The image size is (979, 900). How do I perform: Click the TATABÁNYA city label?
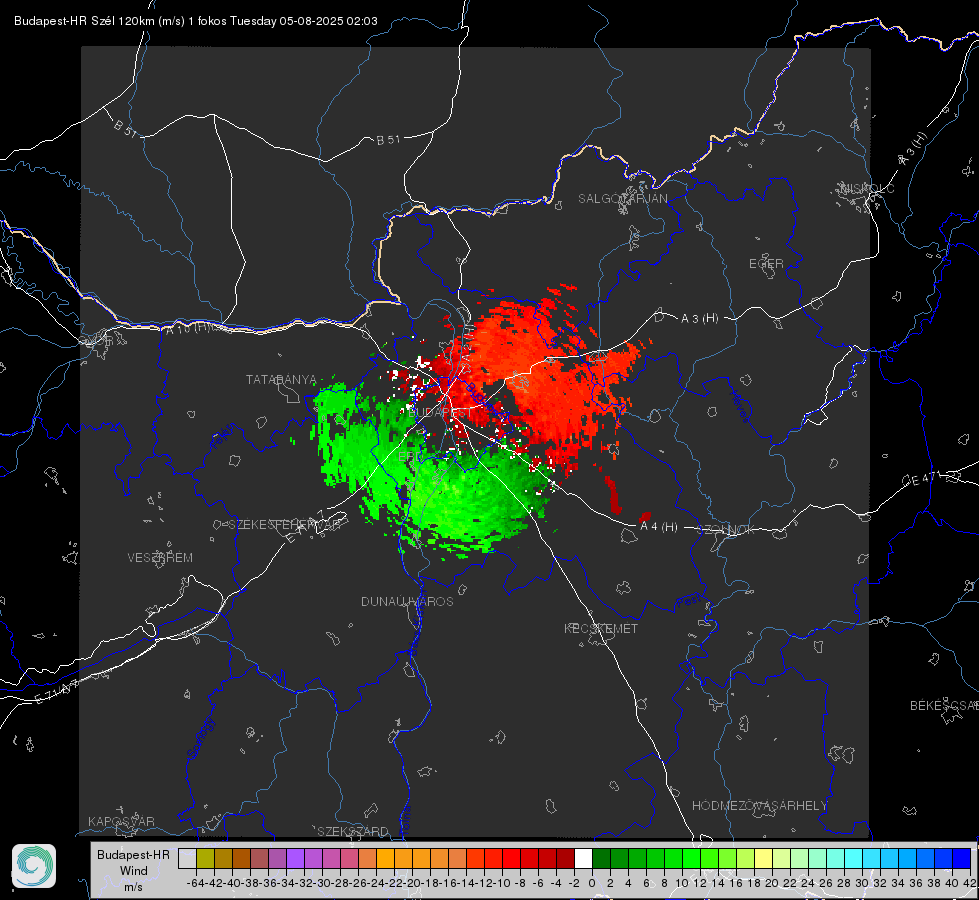[281, 380]
